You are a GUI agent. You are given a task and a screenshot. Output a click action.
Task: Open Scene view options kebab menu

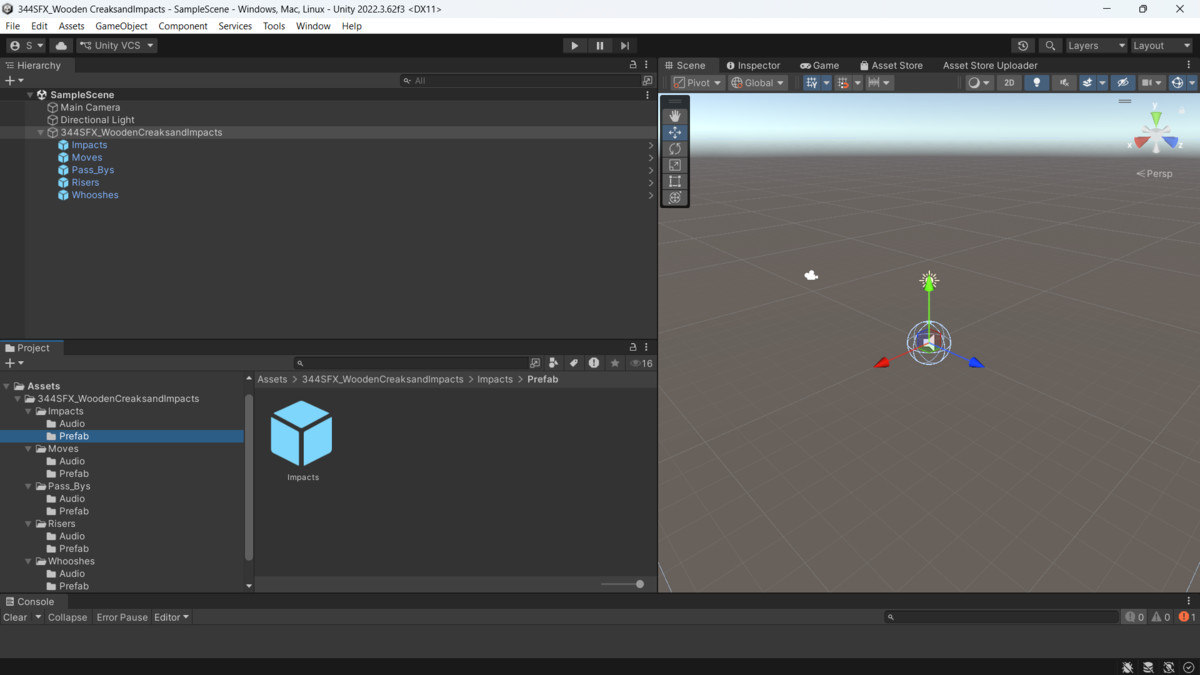[1189, 65]
